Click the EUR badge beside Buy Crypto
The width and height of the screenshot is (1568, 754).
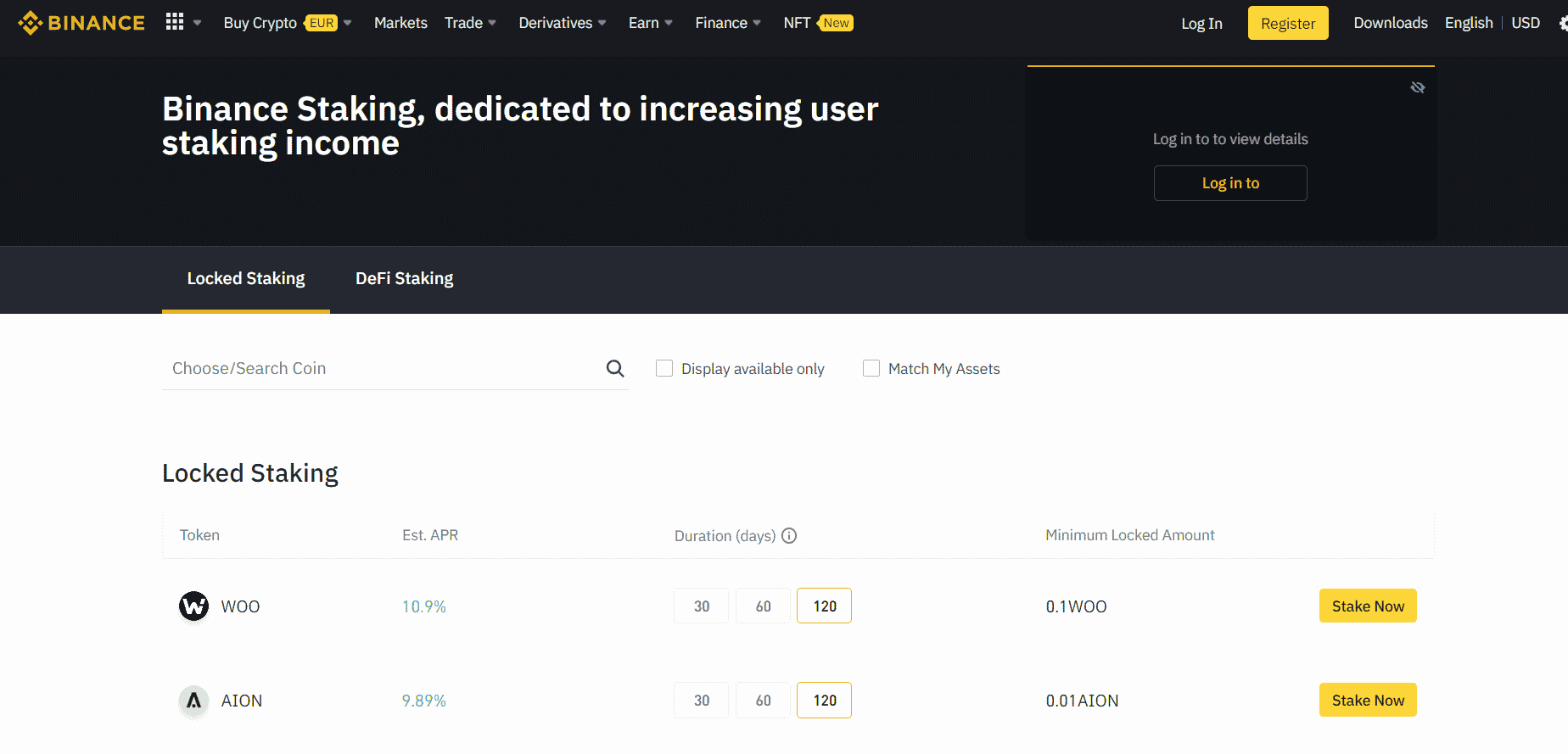tap(321, 23)
